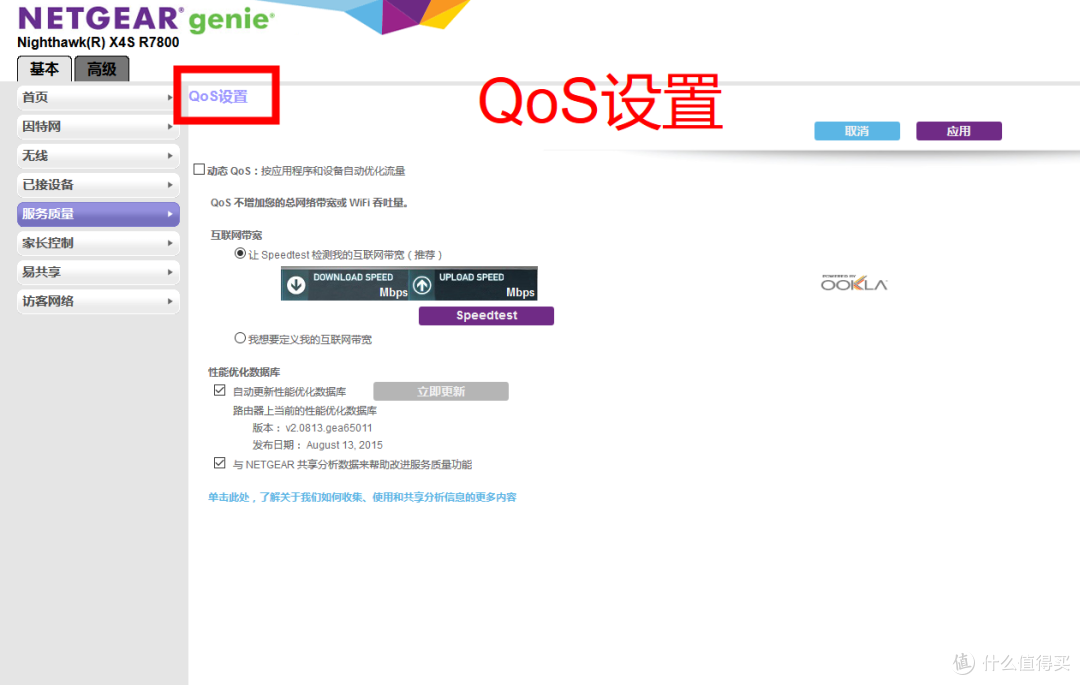This screenshot has width=1080, height=685.
Task: Open 服务质量 in the sidebar
Action: pos(98,214)
